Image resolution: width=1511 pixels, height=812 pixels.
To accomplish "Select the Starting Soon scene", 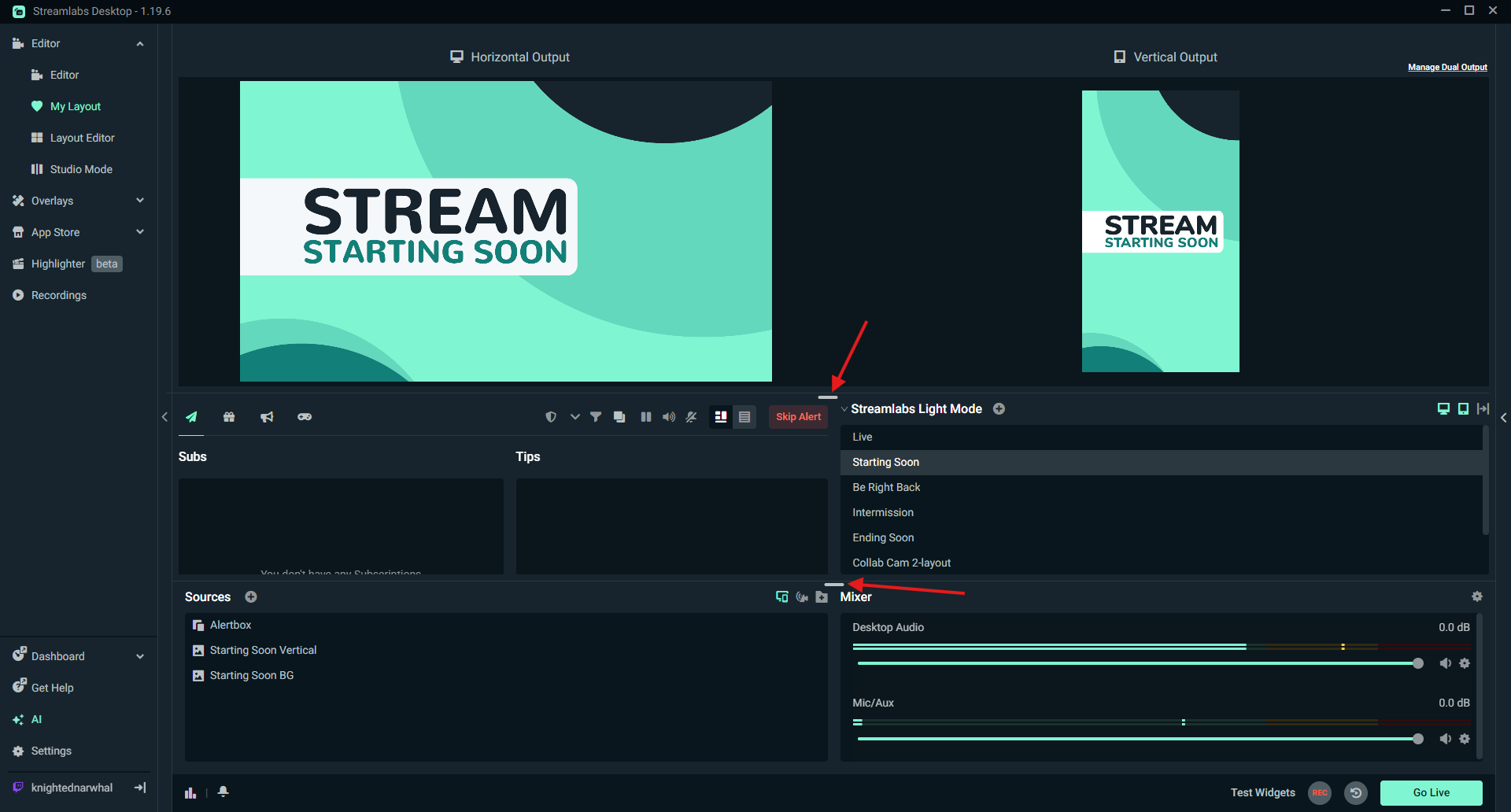I will [885, 462].
